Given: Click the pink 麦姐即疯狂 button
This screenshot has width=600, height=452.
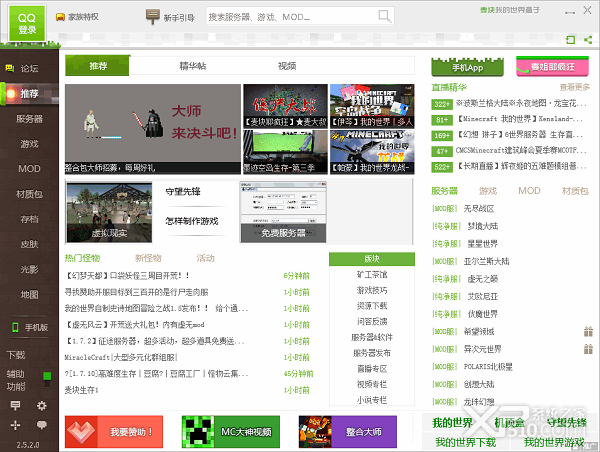Looking at the screenshot, I should tap(552, 67).
